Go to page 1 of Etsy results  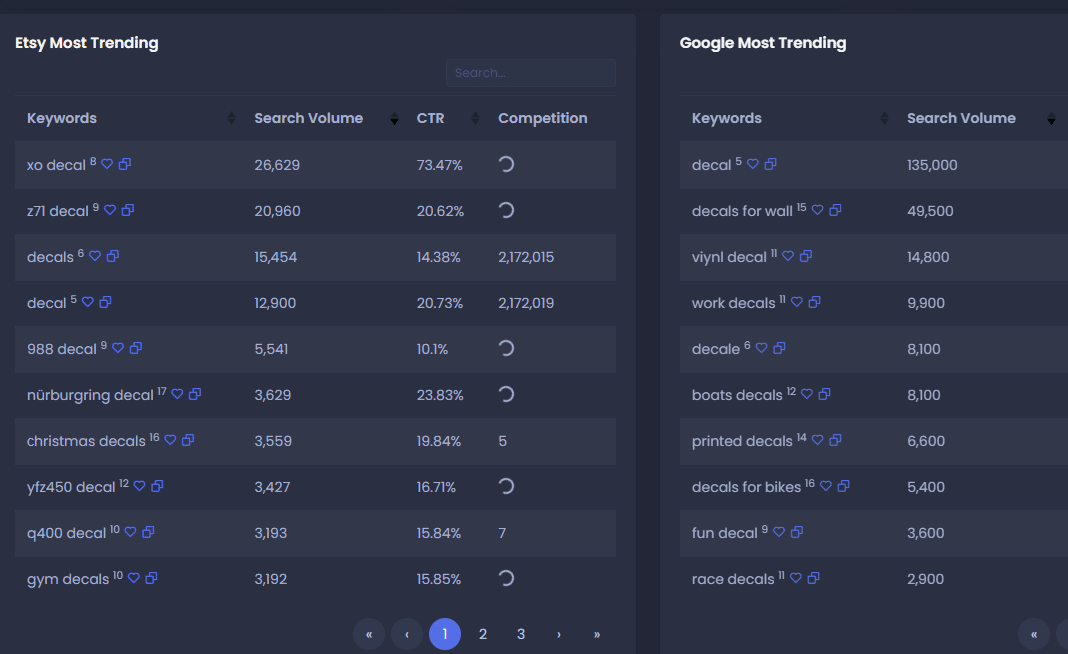(x=445, y=634)
